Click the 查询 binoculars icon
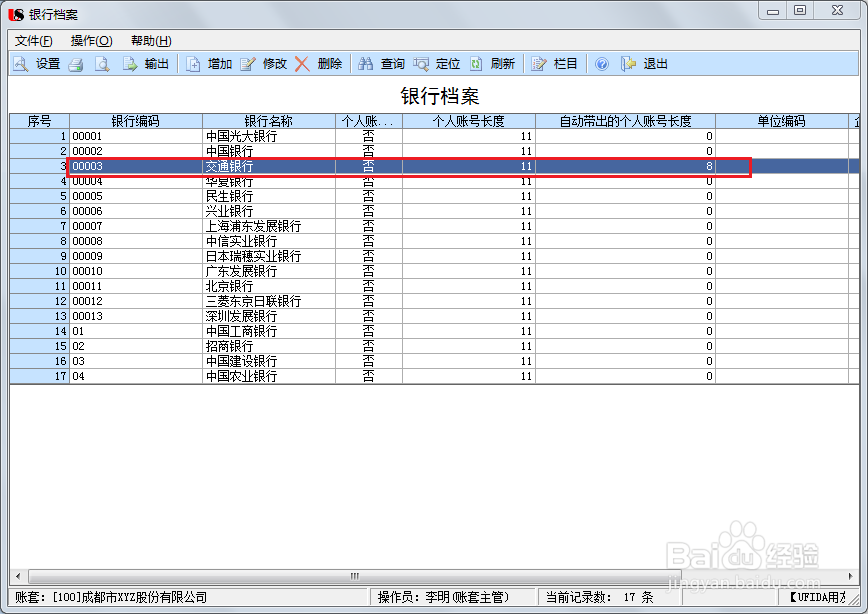This screenshot has width=868, height=614. (365, 64)
